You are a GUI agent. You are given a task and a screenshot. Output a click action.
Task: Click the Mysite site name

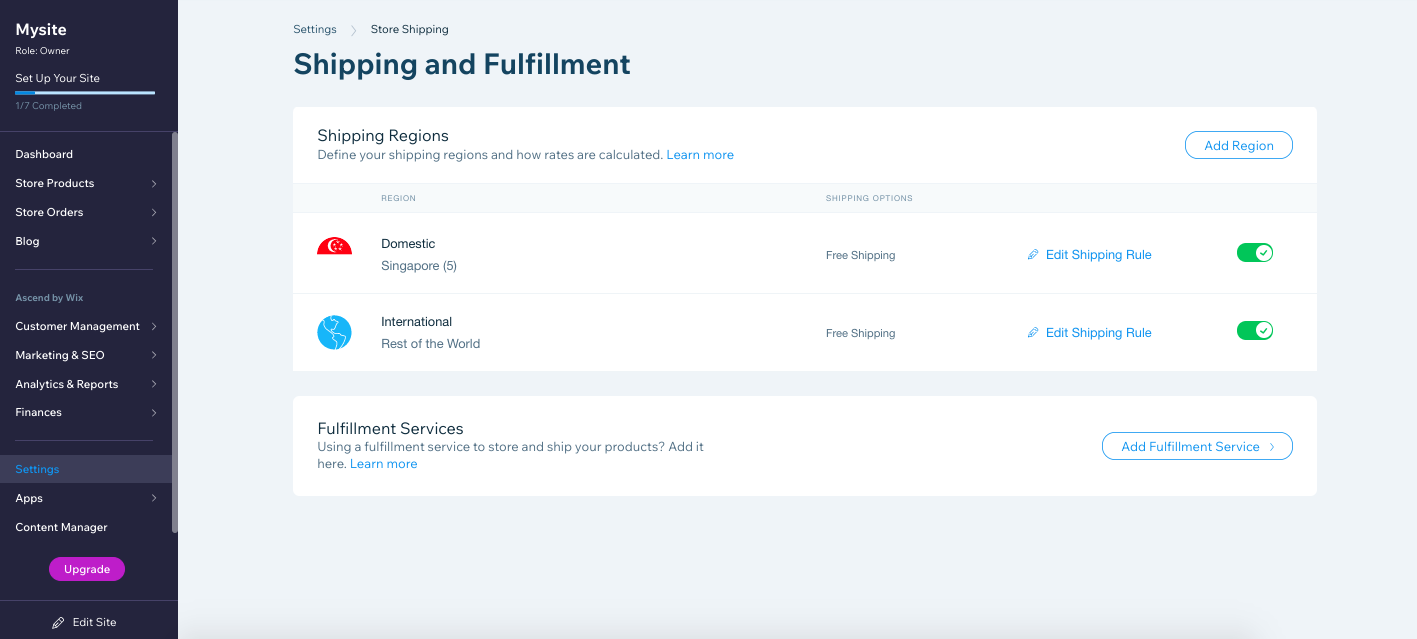point(41,30)
